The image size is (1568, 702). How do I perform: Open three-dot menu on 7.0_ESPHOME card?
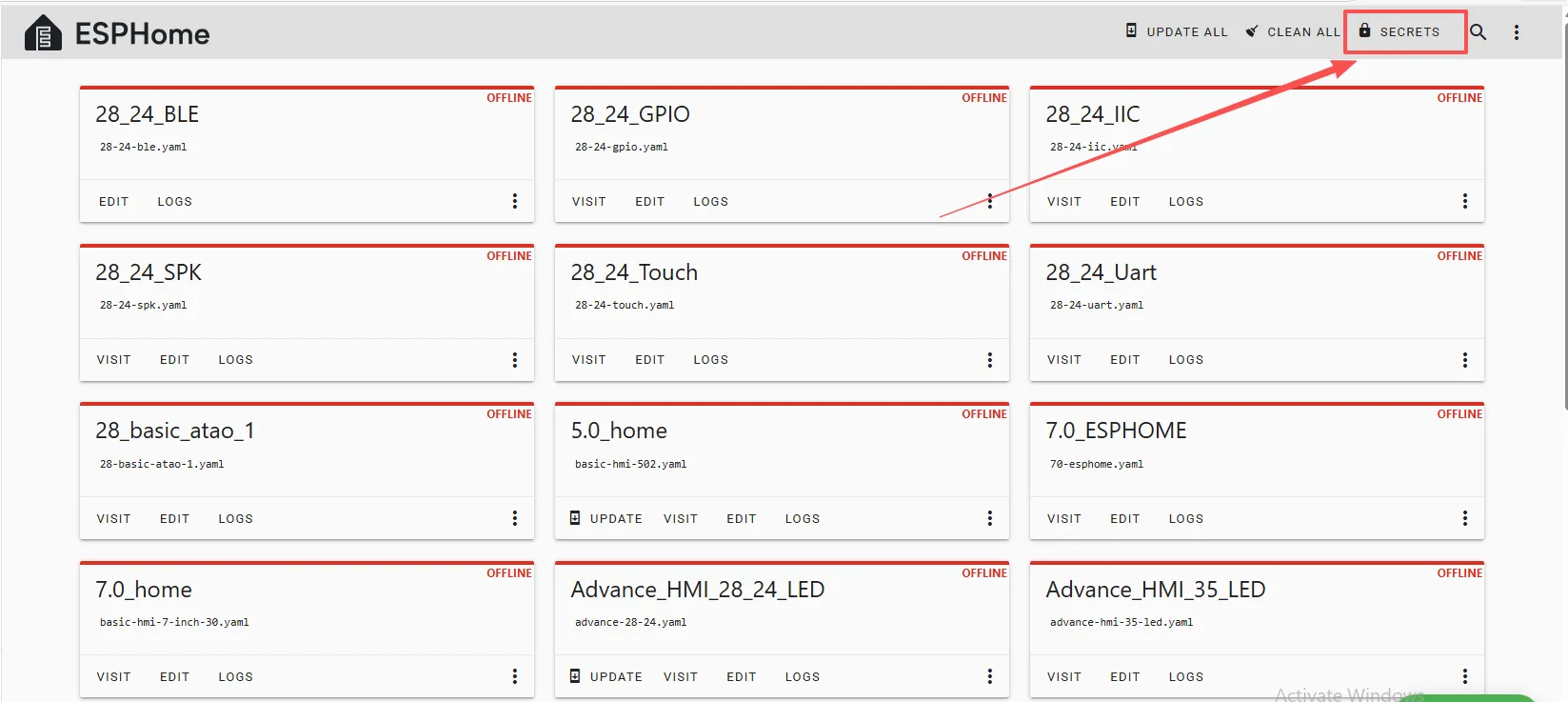pos(1465,518)
